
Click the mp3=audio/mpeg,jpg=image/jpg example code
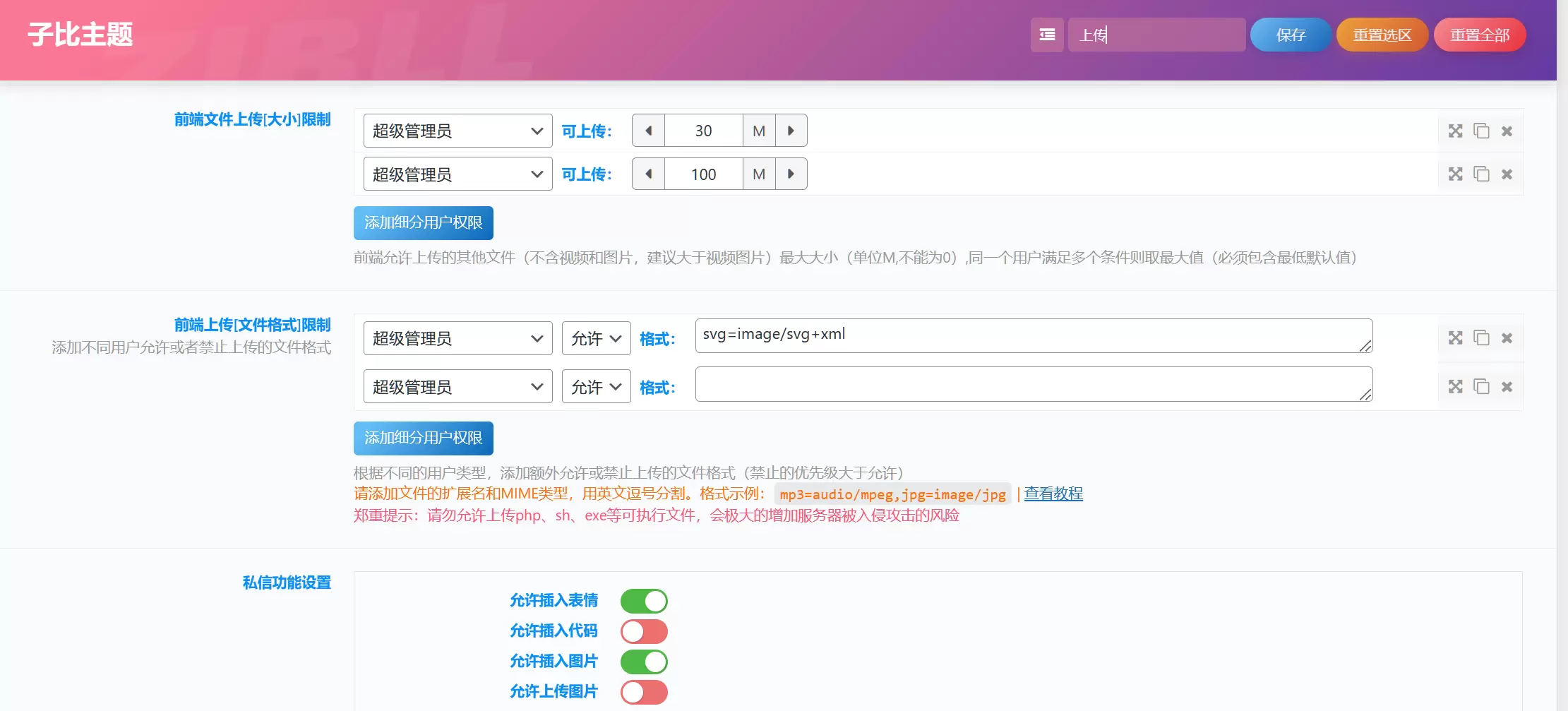point(892,494)
